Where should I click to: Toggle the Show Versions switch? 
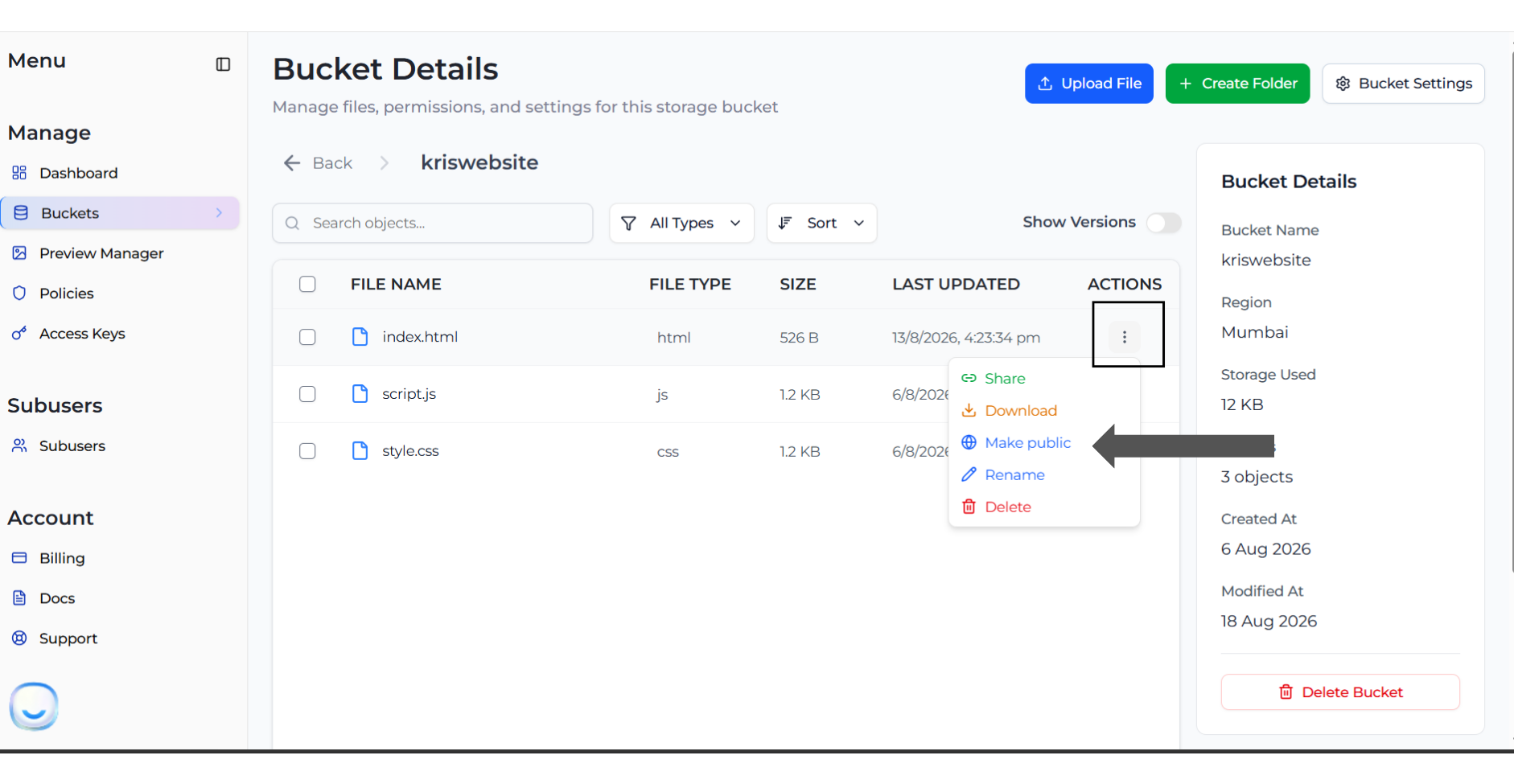(1164, 223)
